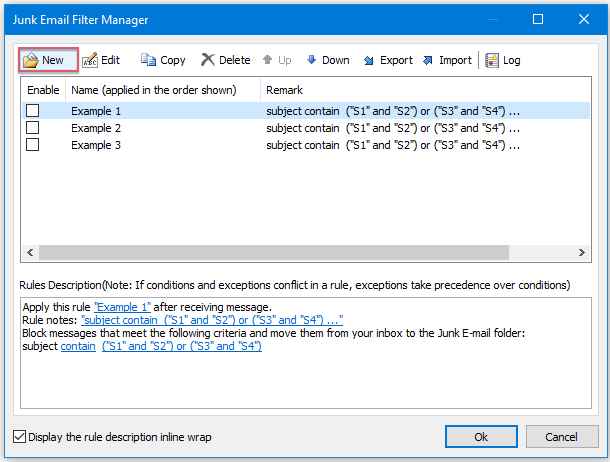Click the right arrow of horizontal scrollbar
The image size is (610, 462).
(582, 252)
